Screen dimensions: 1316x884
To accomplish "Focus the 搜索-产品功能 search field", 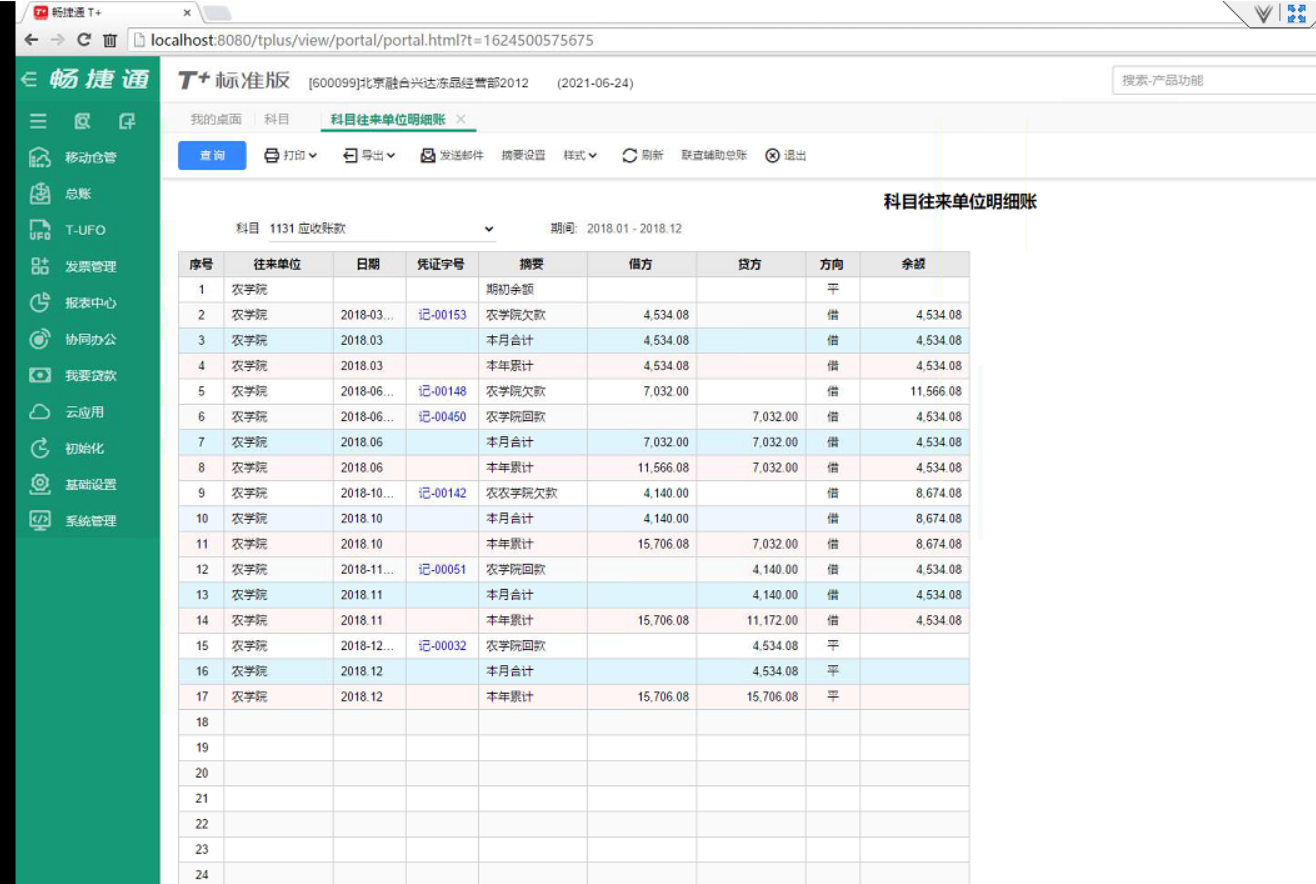I will (x=1213, y=80).
